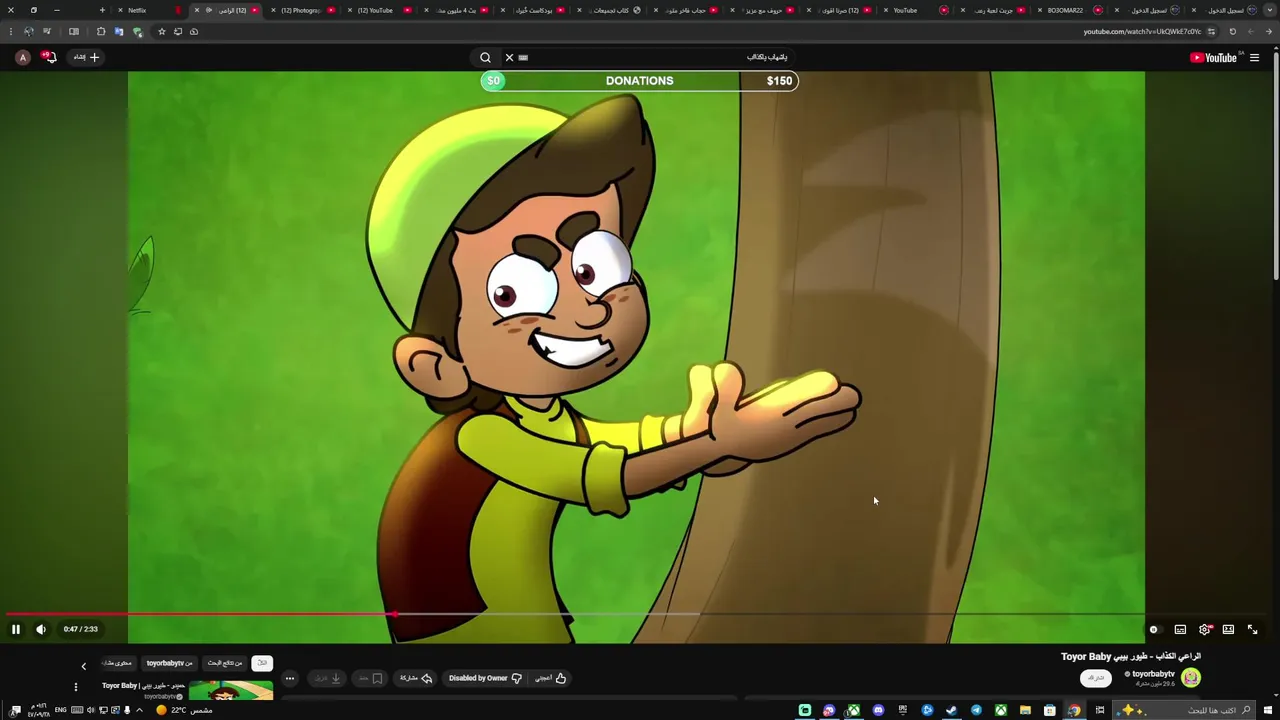Viewport: 1280px width, 720px height.
Task: Open the on-screen keyboard icon in search
Action: tap(523, 58)
